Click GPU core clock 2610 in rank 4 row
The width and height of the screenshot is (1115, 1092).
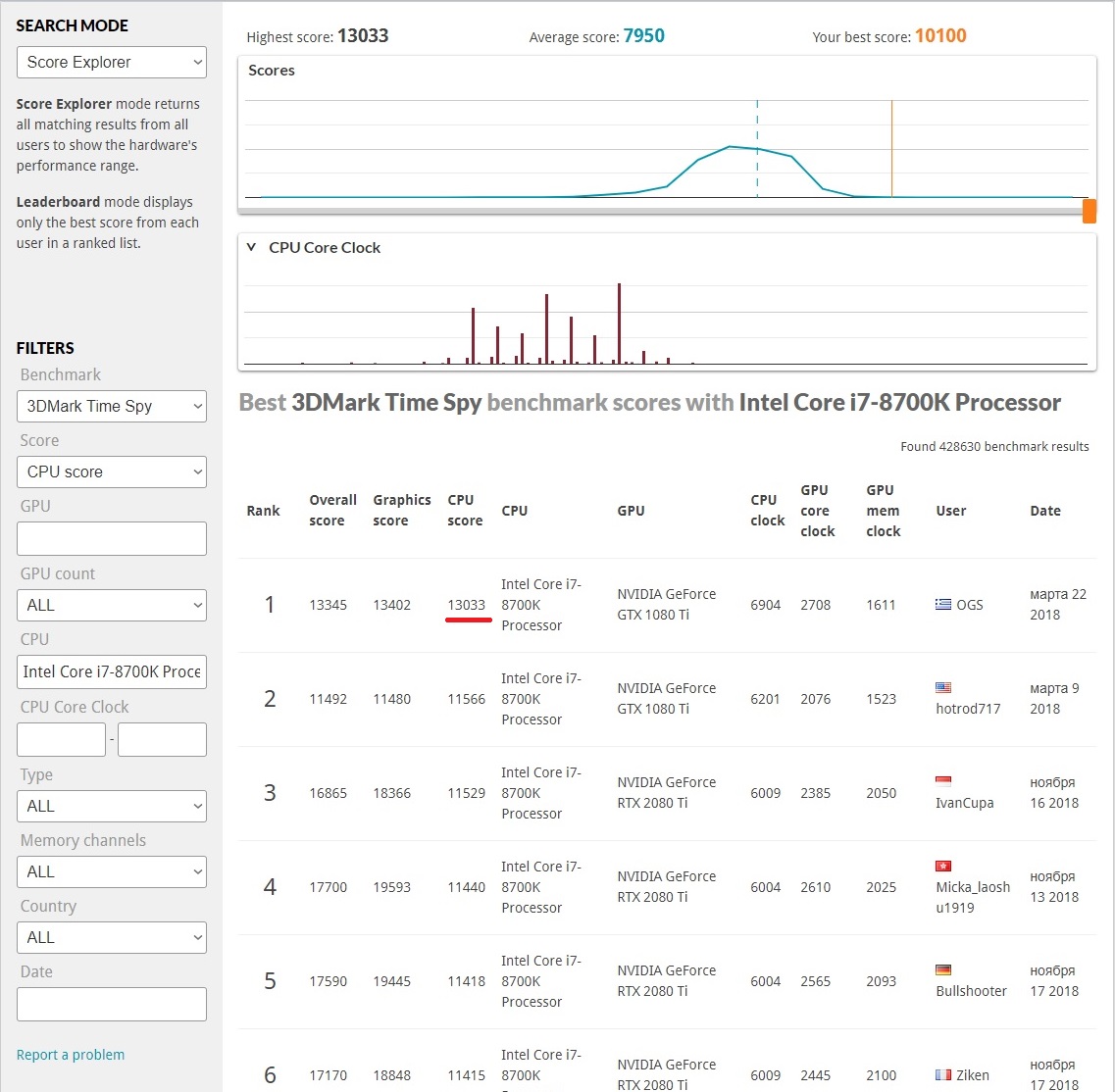(815, 887)
